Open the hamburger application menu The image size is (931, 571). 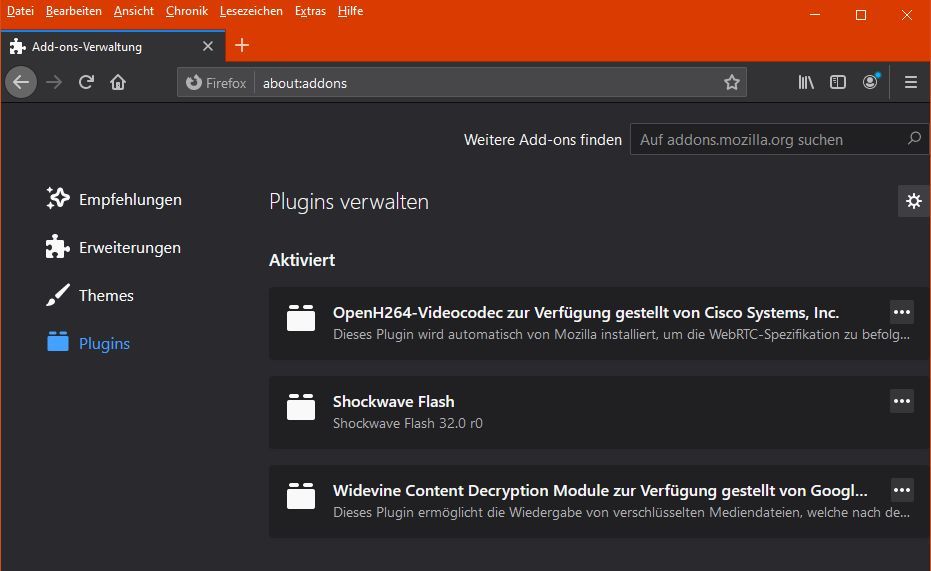[x=911, y=83]
